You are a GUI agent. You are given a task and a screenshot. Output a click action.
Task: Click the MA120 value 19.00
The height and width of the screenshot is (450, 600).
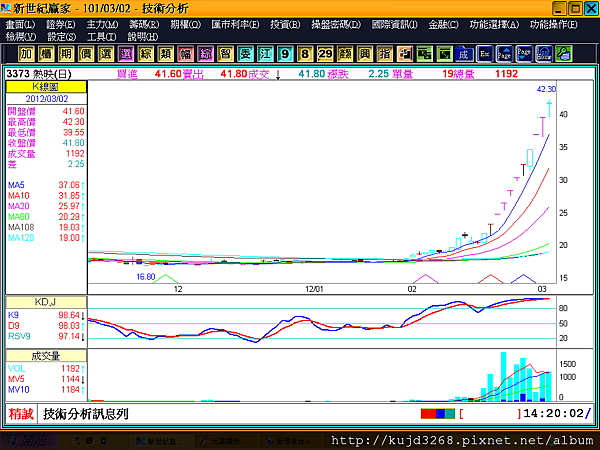coord(69,238)
